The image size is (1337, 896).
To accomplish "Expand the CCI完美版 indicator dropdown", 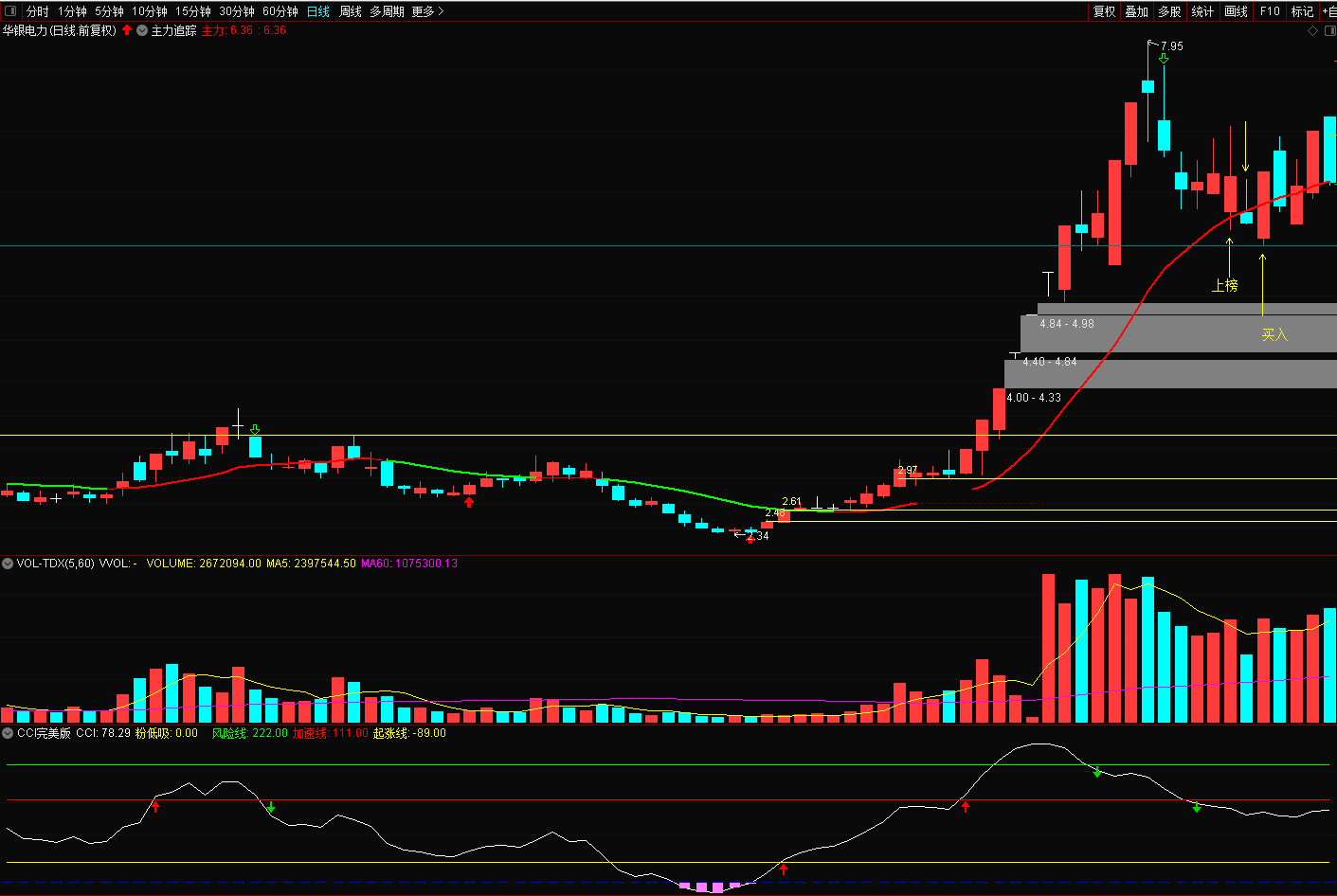I will [x=8, y=732].
